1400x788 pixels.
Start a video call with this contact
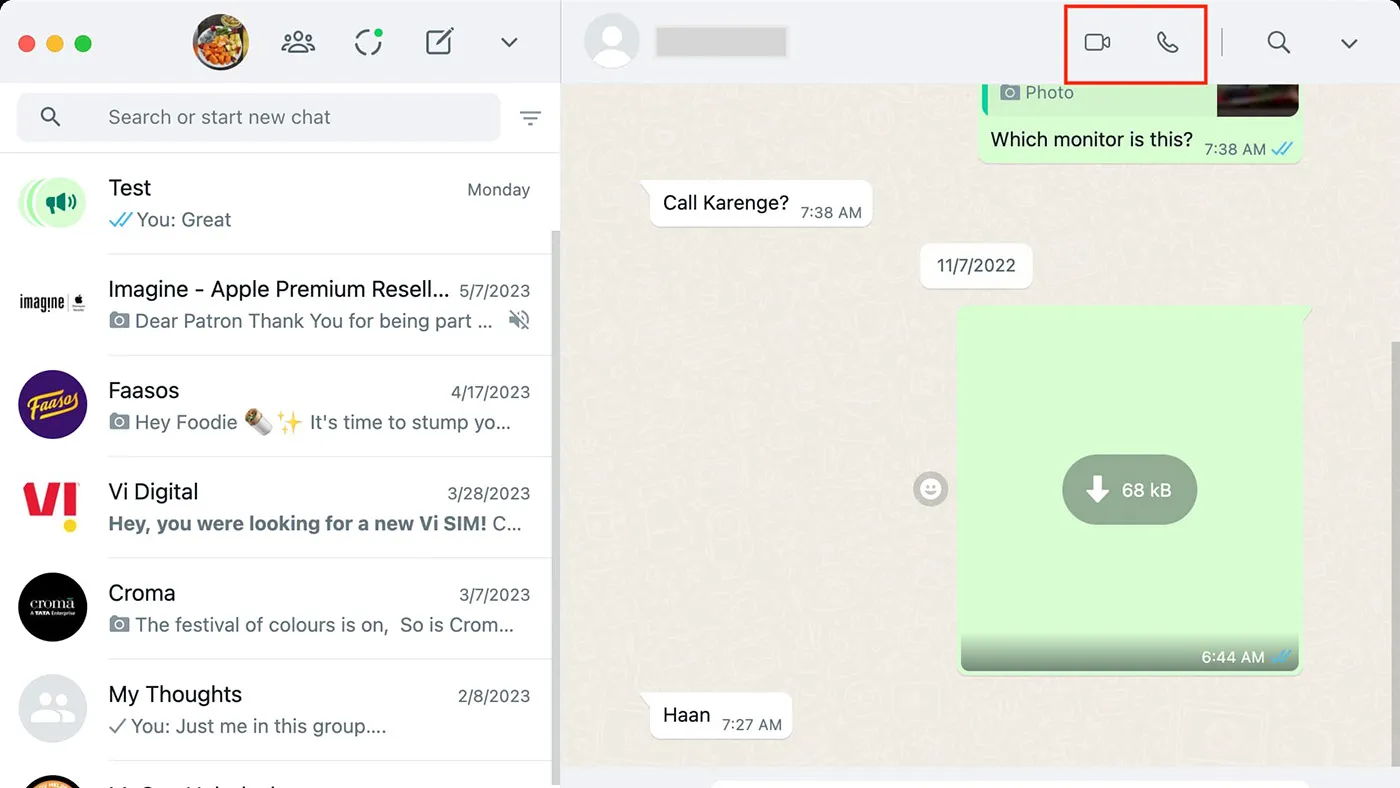pyautogui.click(x=1098, y=43)
